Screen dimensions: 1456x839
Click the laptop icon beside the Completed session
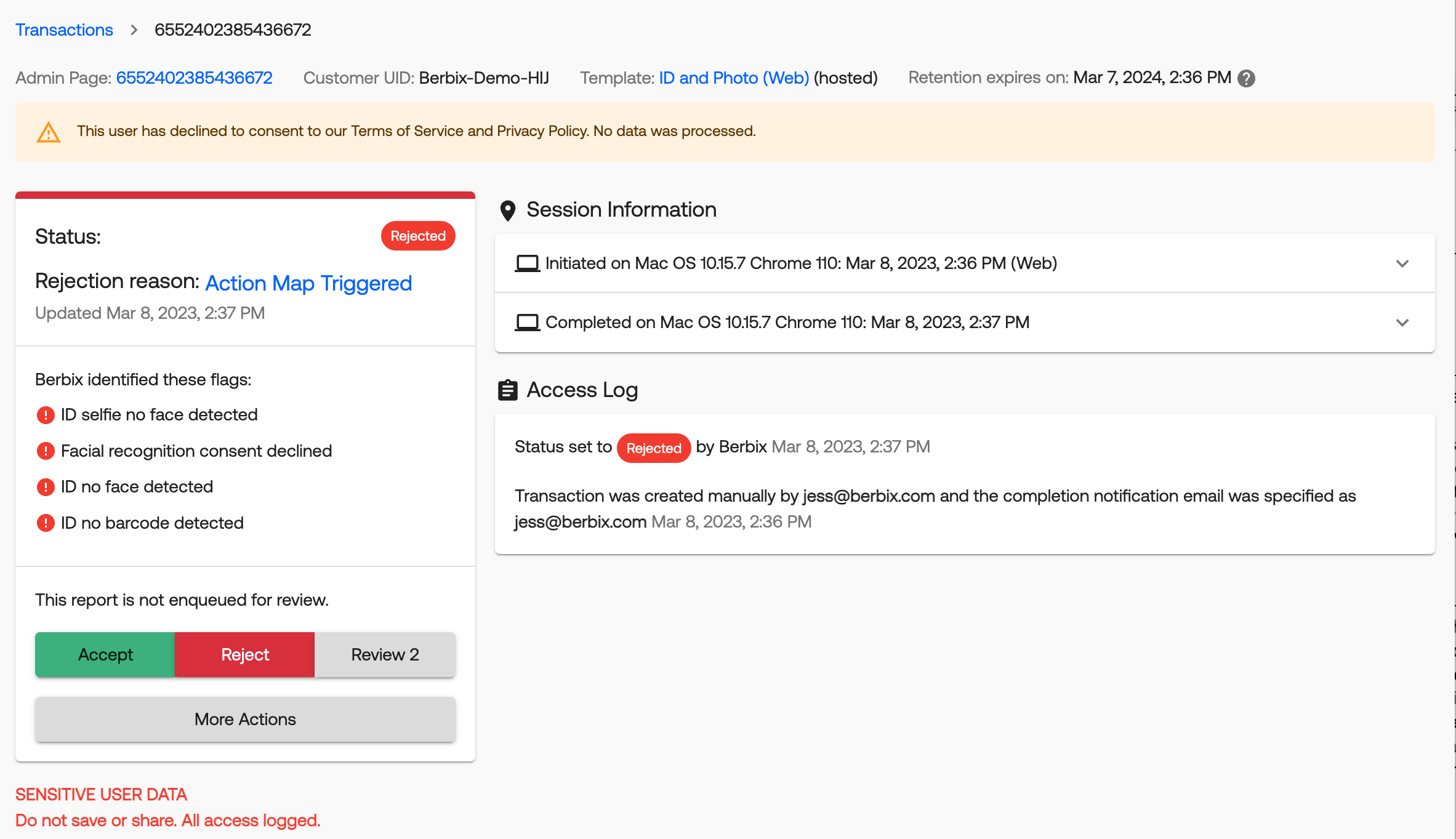tap(527, 323)
